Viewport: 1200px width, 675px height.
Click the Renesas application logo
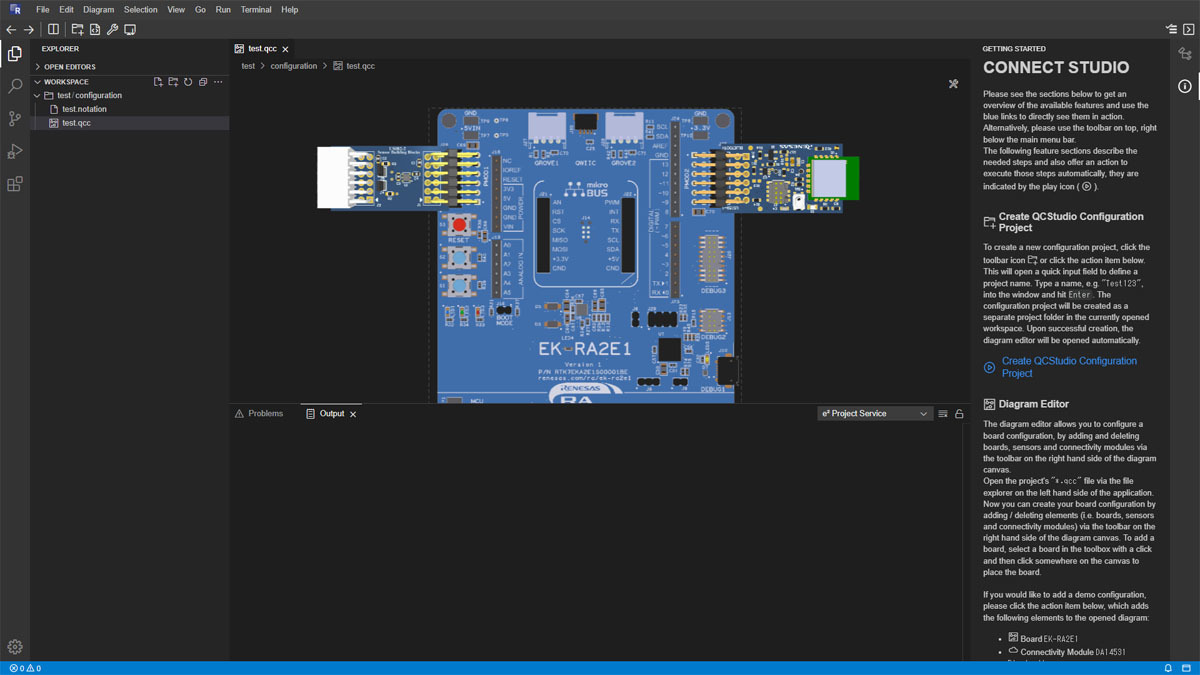(15, 9)
